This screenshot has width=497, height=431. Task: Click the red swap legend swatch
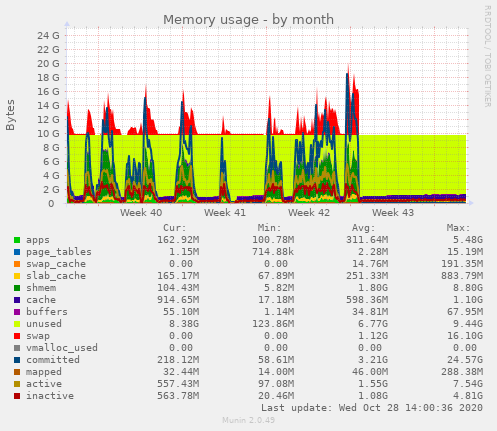(x=17, y=336)
